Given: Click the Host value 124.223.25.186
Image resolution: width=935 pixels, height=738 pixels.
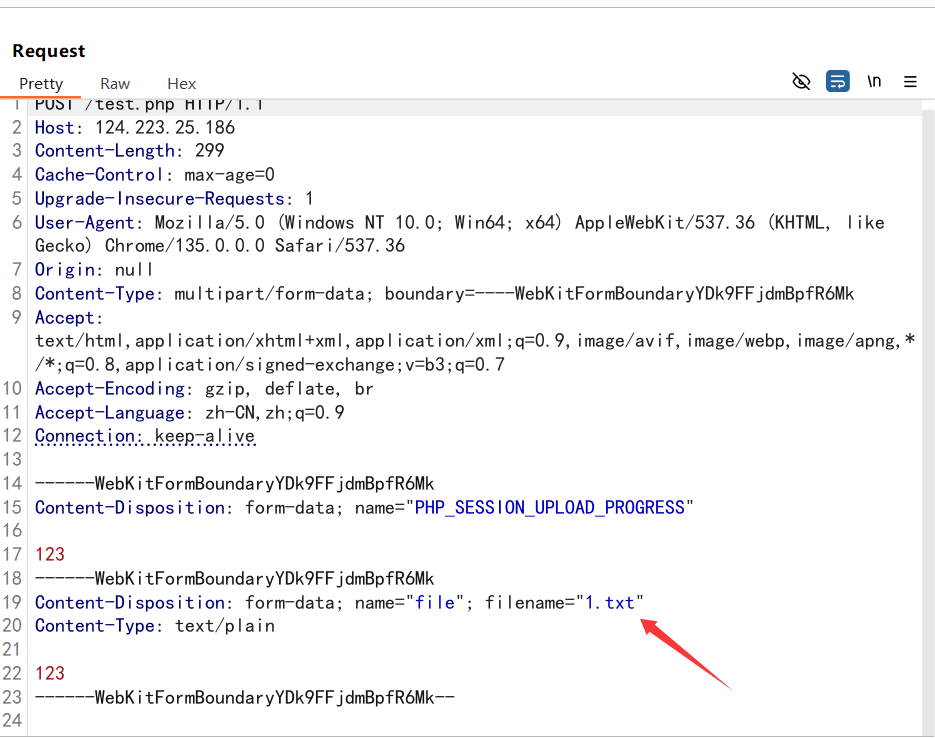Looking at the screenshot, I should [165, 127].
